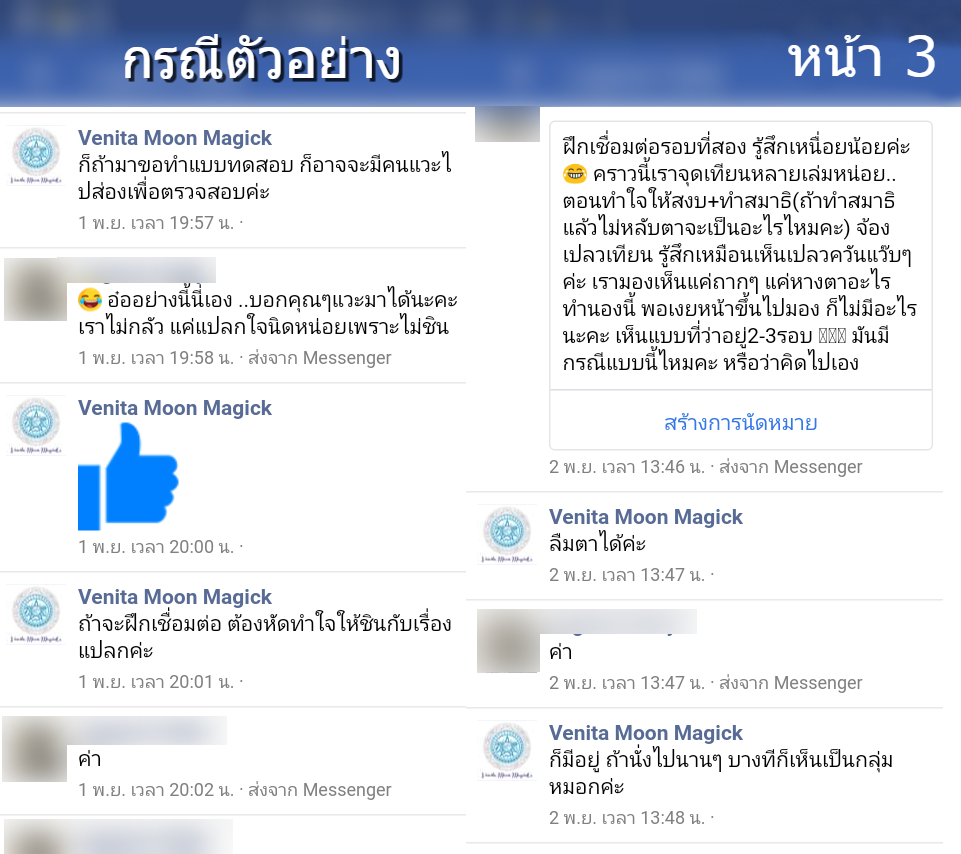
Task: Click avatar beside the 13:48 reply
Action: coord(507,750)
